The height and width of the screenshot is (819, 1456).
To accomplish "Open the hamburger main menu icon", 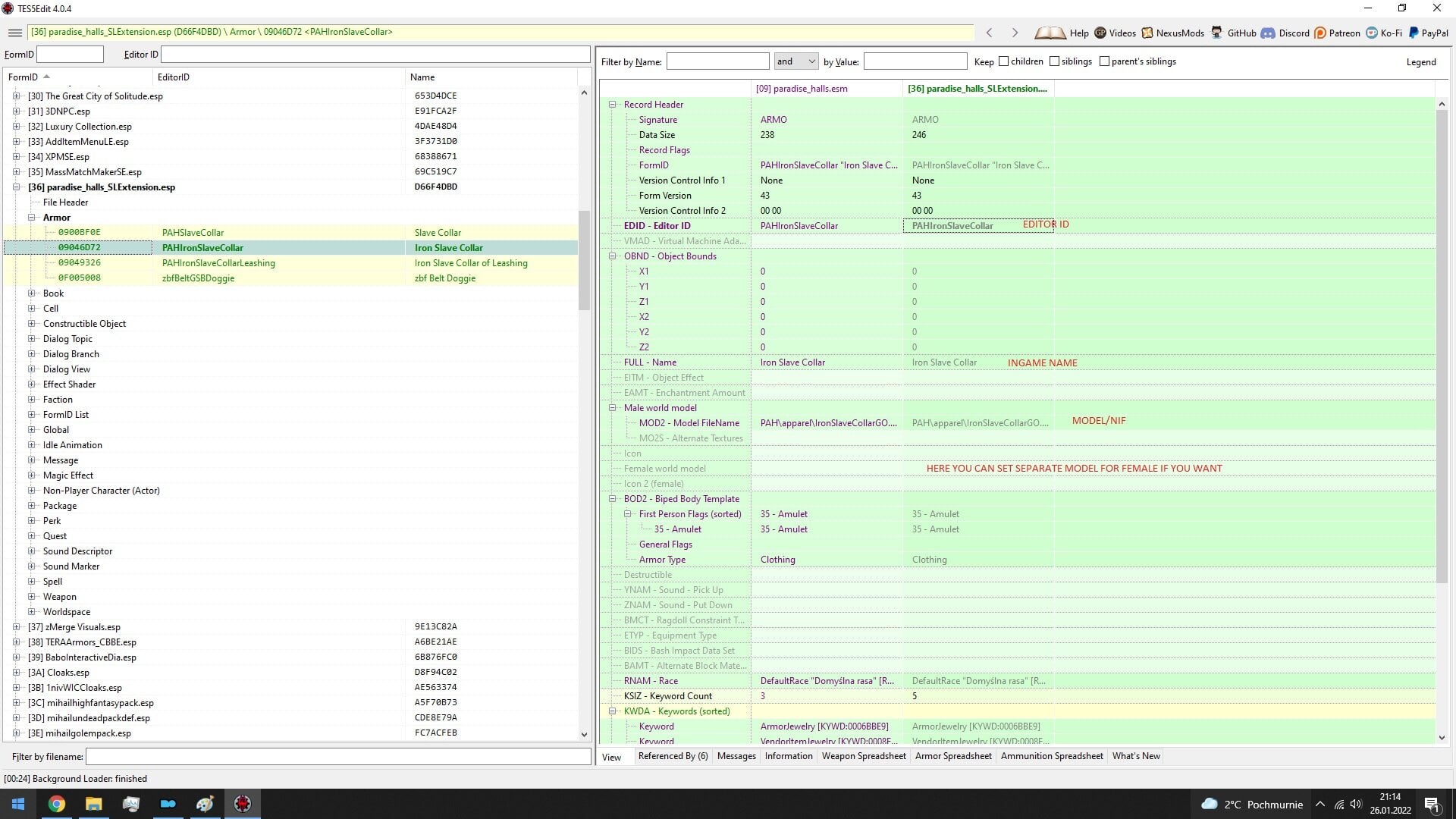I will click(14, 33).
